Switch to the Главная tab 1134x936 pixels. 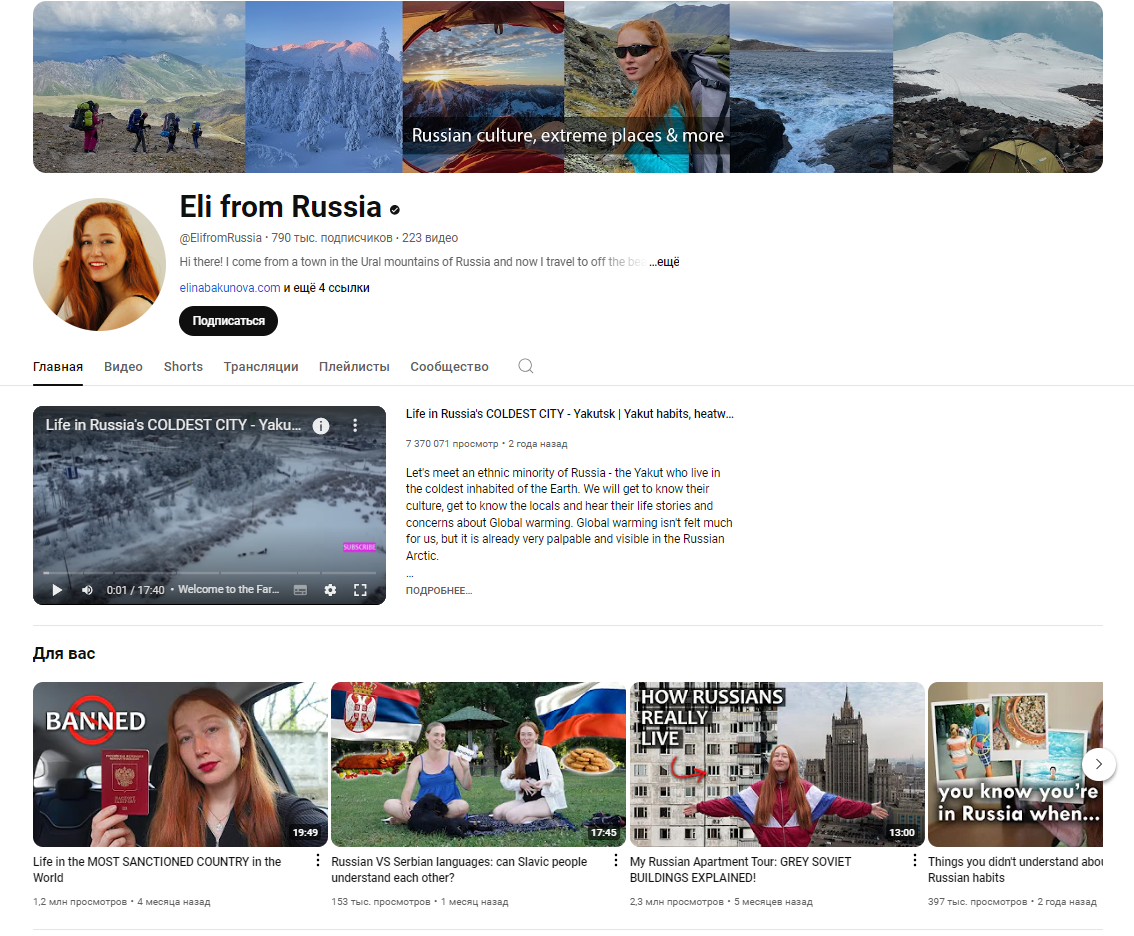click(58, 367)
